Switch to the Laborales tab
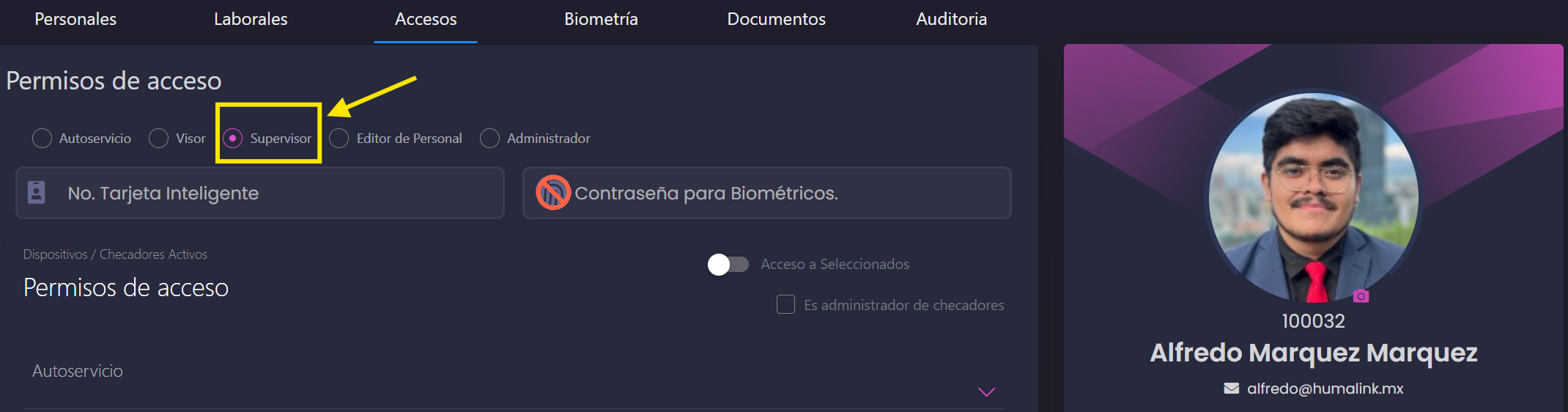1568x412 pixels. tap(251, 19)
